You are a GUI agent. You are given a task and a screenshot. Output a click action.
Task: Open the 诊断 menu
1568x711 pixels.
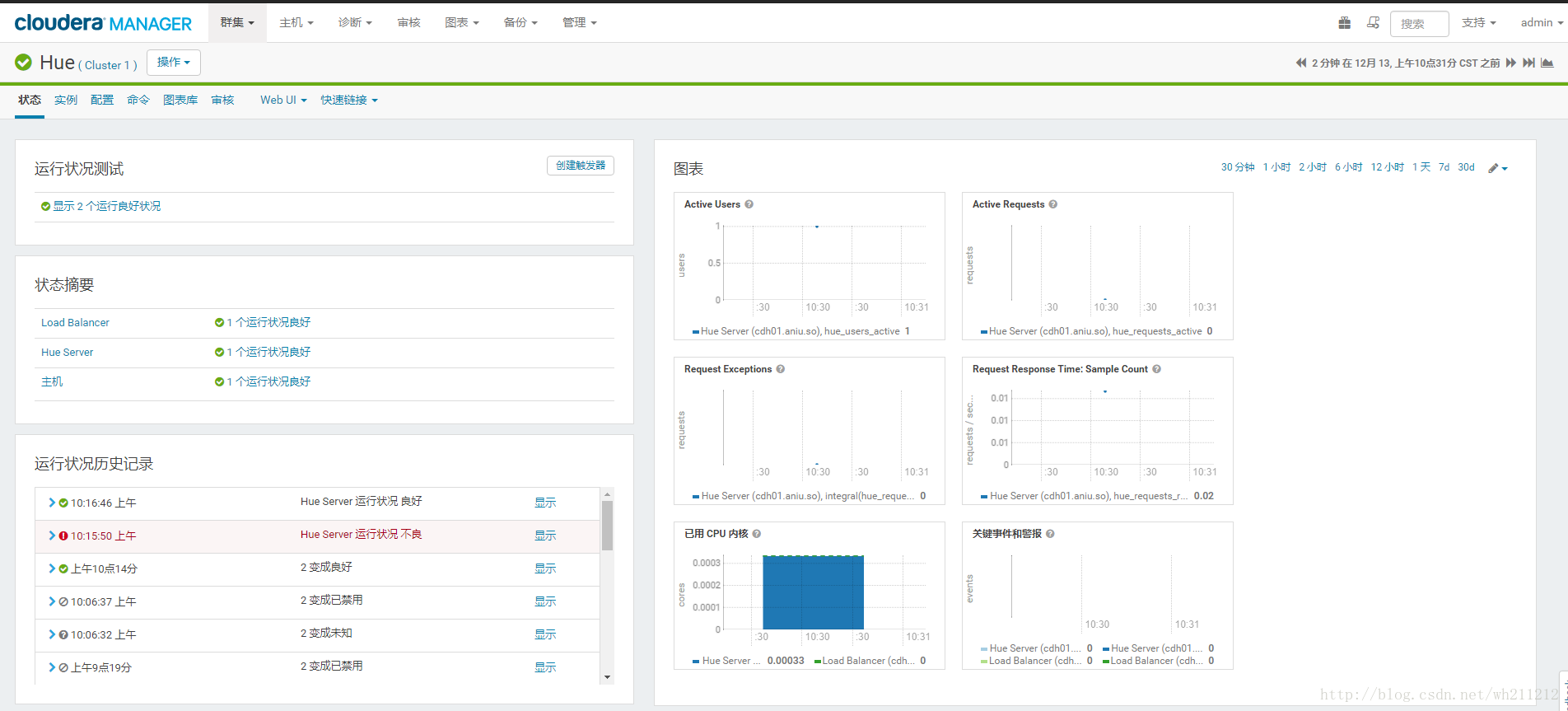point(355,22)
